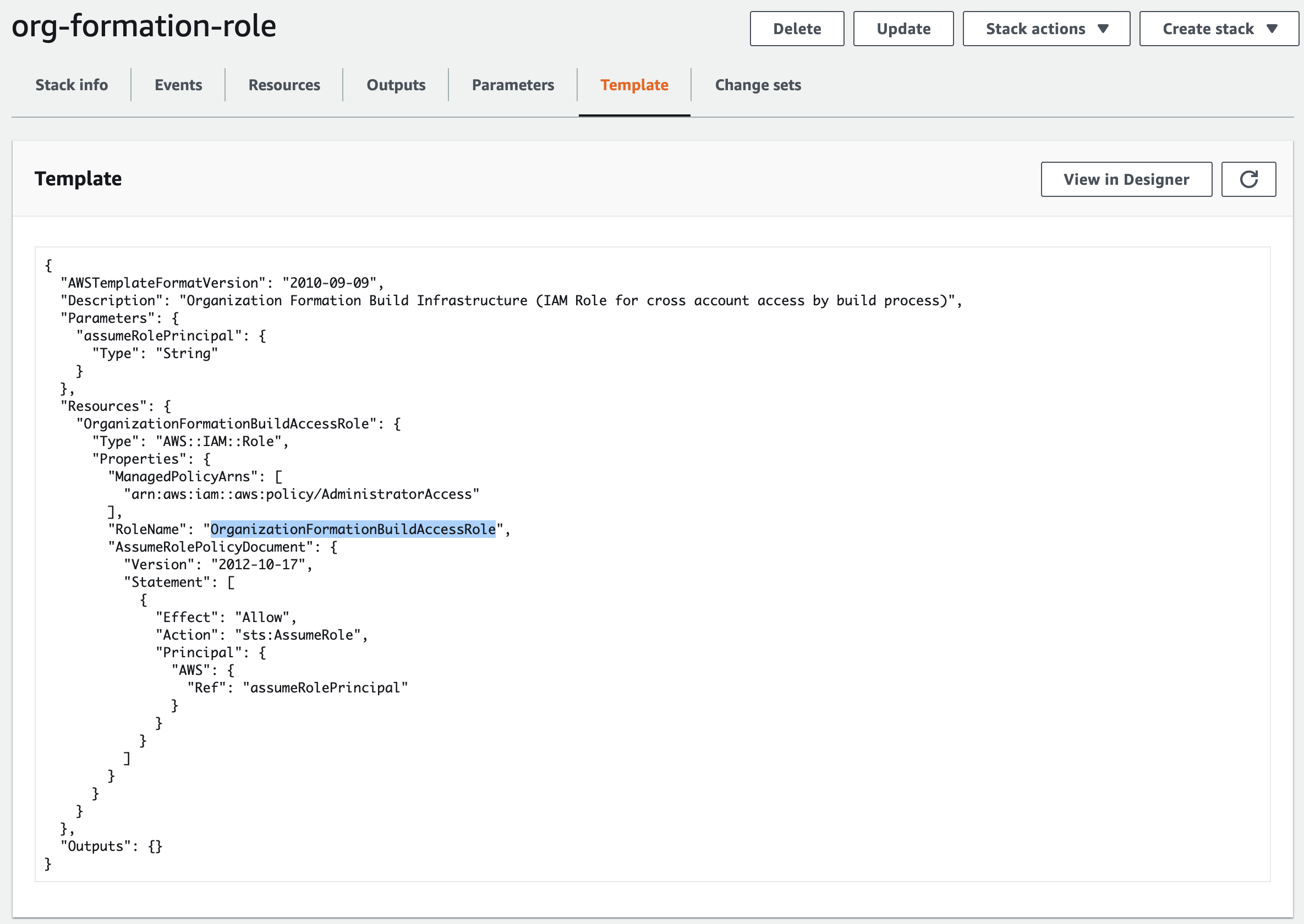Viewport: 1304px width, 924px height.
Task: Open the Events tab
Action: point(178,85)
